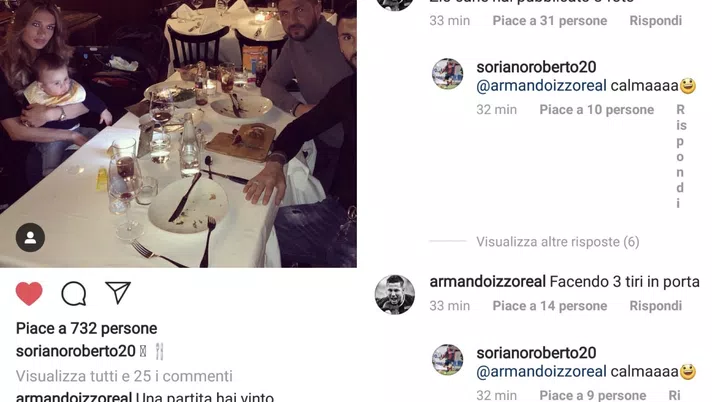Open first sorianoroberto20 reply avatar
Screen dimensions: 712x402
448,74
